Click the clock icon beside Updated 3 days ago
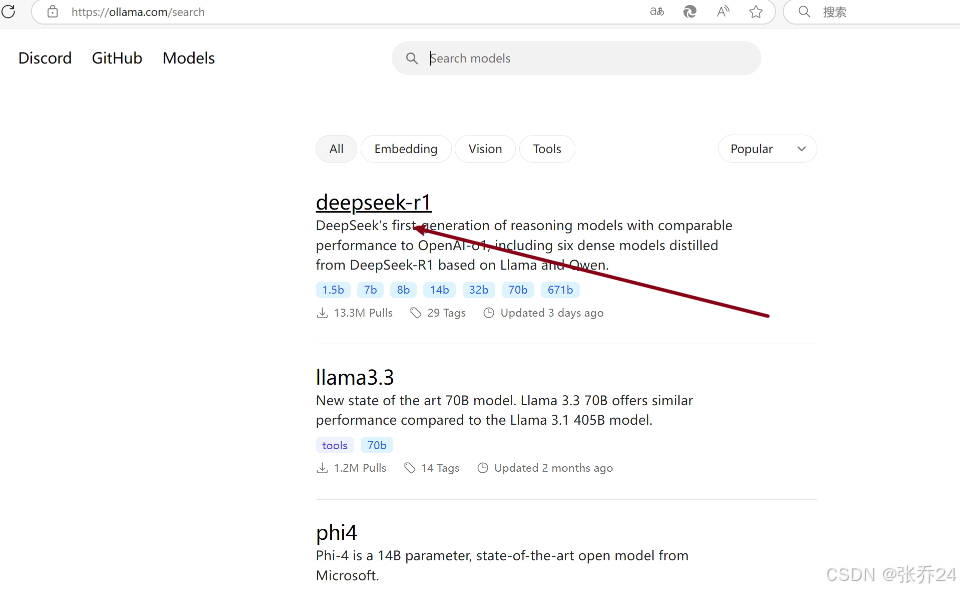 click(x=489, y=313)
